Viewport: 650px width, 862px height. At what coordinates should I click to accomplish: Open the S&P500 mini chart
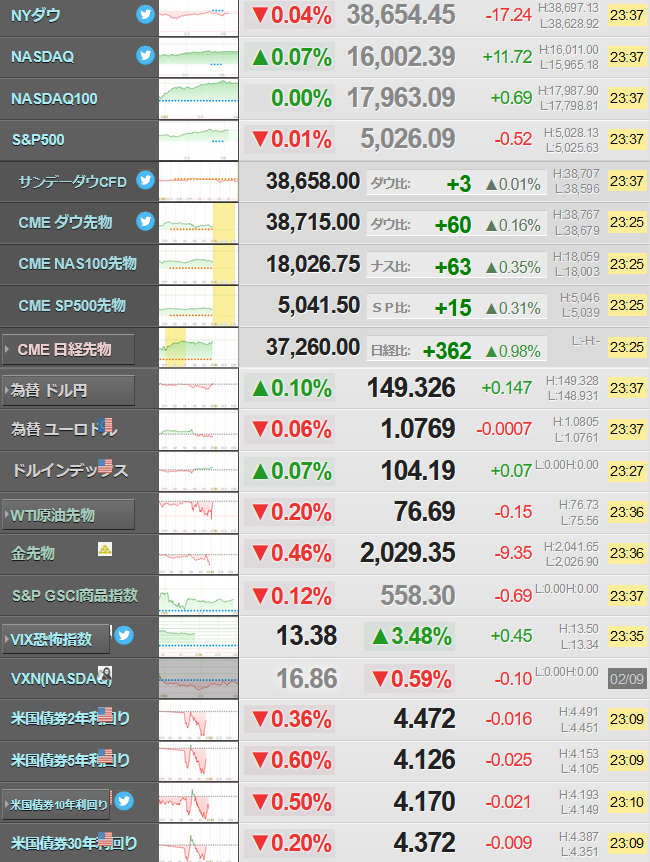pos(199,141)
